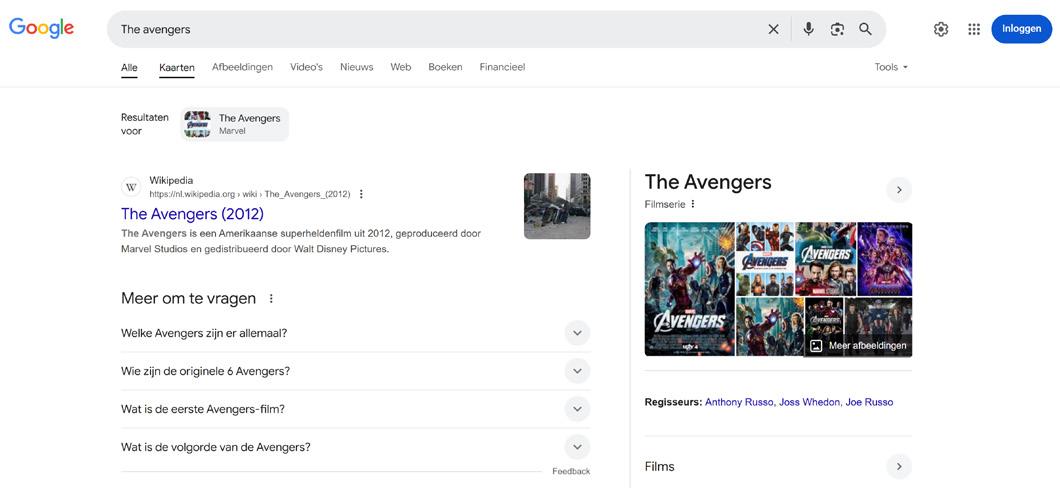Open options next to Meer om te vragen
The image size is (1060, 488).
271,298
